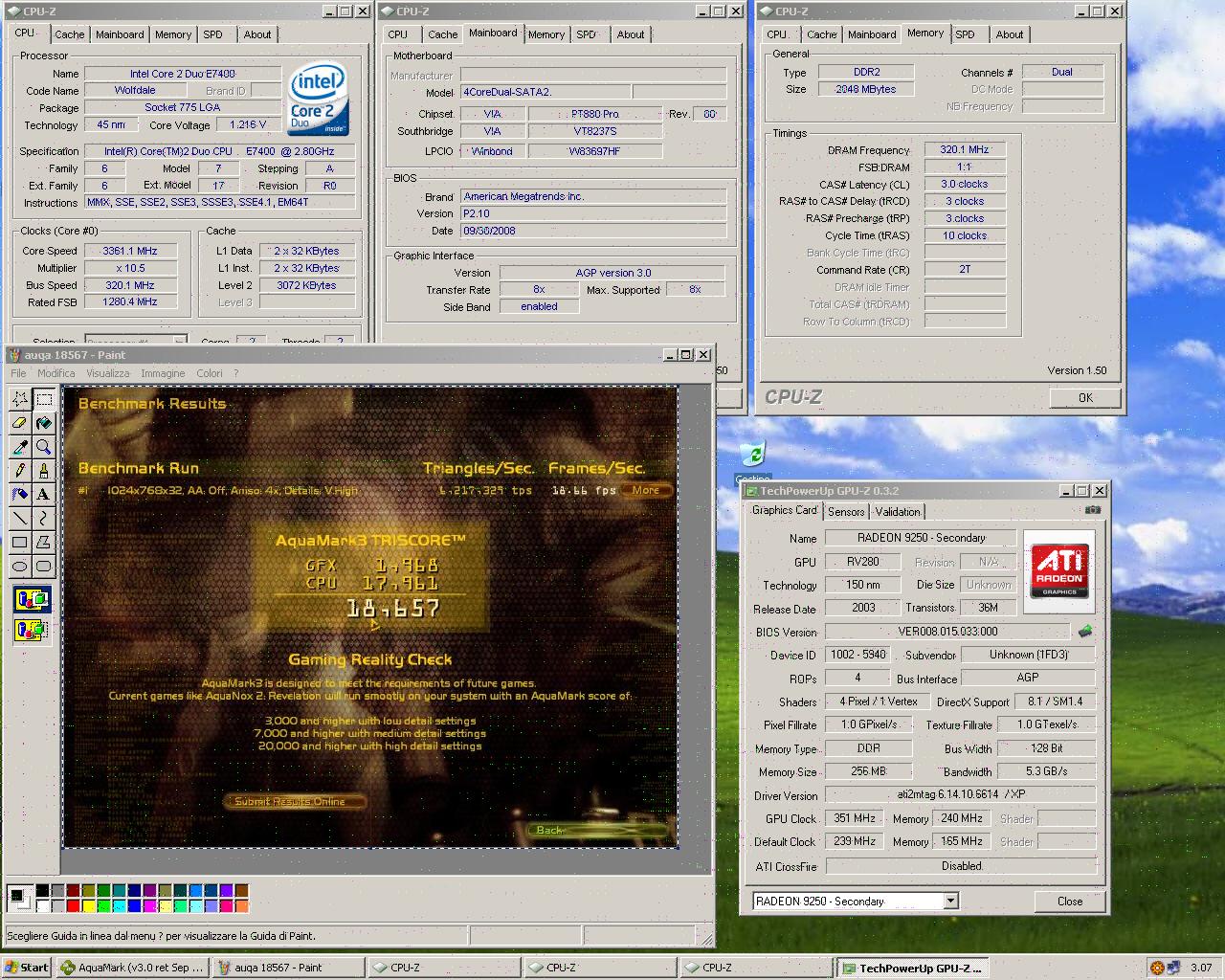Click the Intel Core 2 Duo logo
Image resolution: width=1225 pixels, height=980 pixels.
tap(318, 100)
